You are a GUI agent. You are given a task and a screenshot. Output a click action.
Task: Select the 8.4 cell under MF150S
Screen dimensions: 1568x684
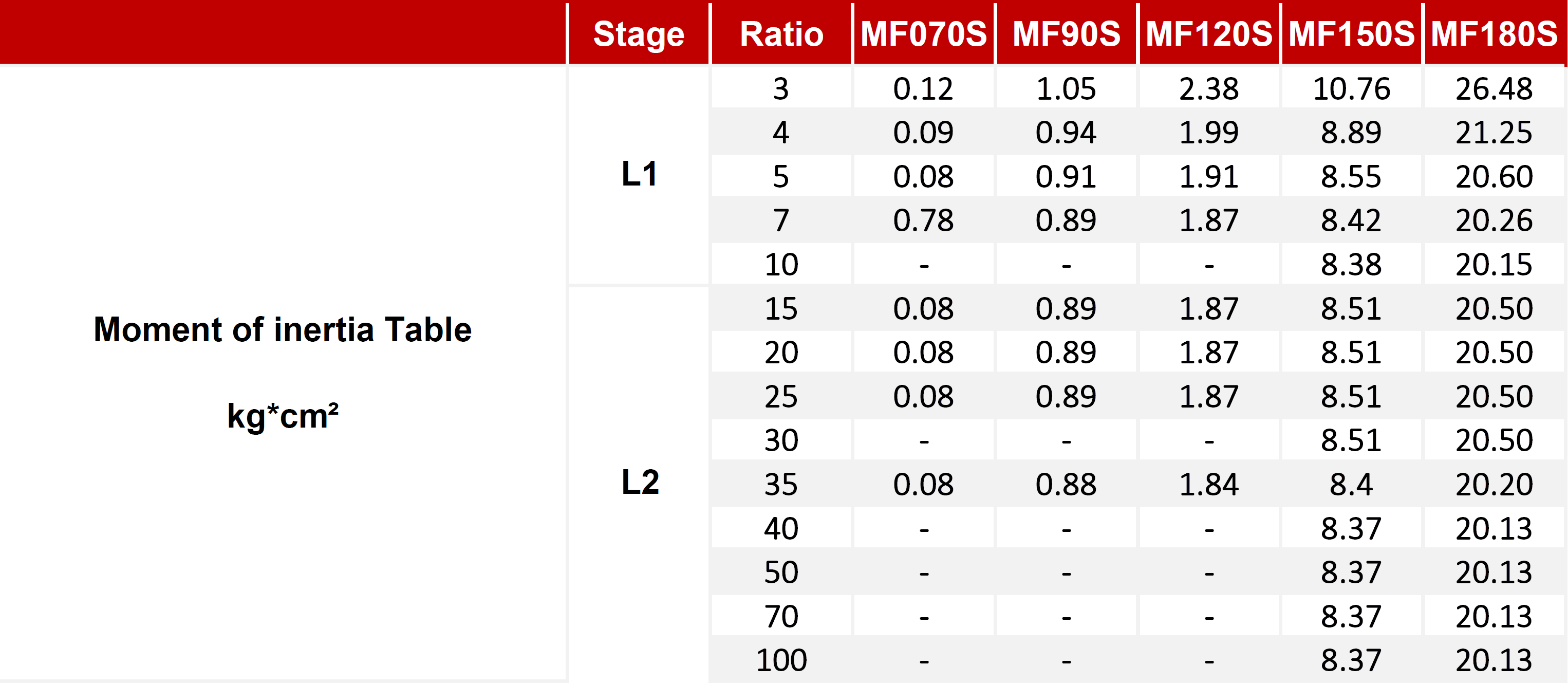tap(1351, 484)
